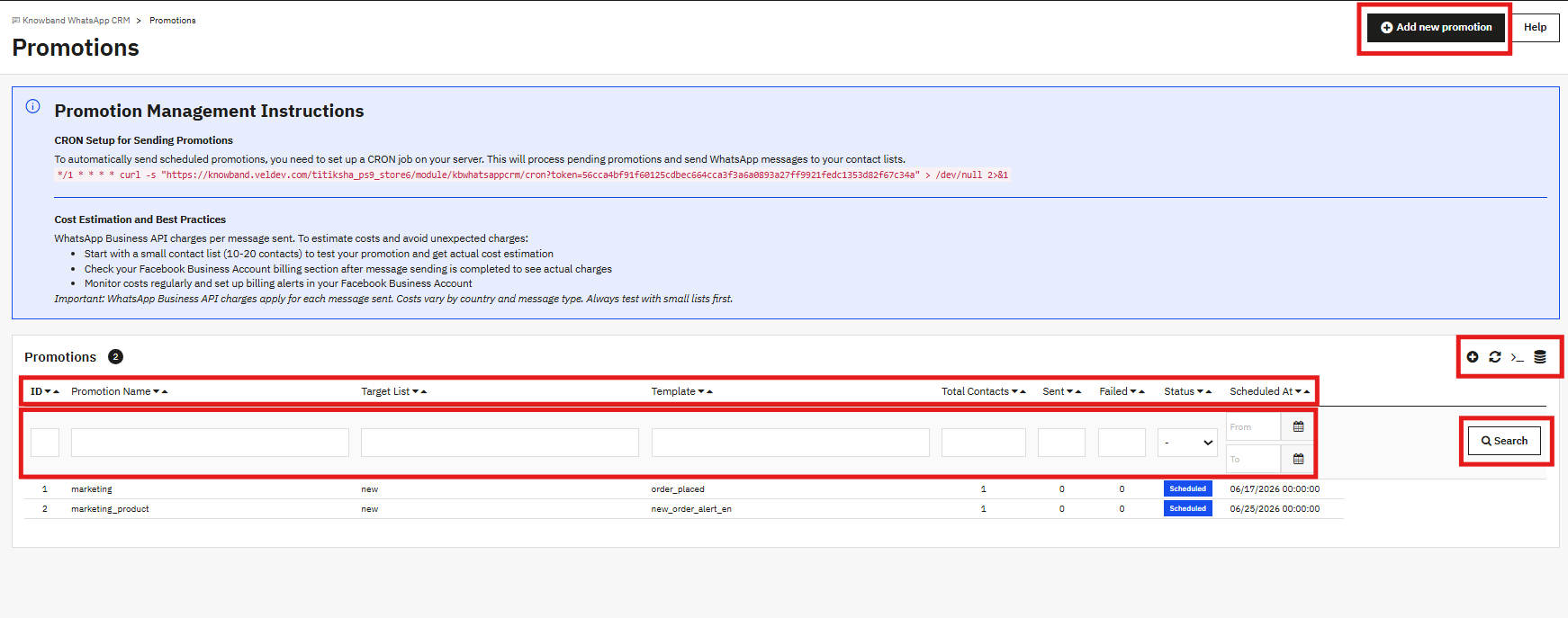Sort Scheduled At ascending

click(x=1307, y=391)
